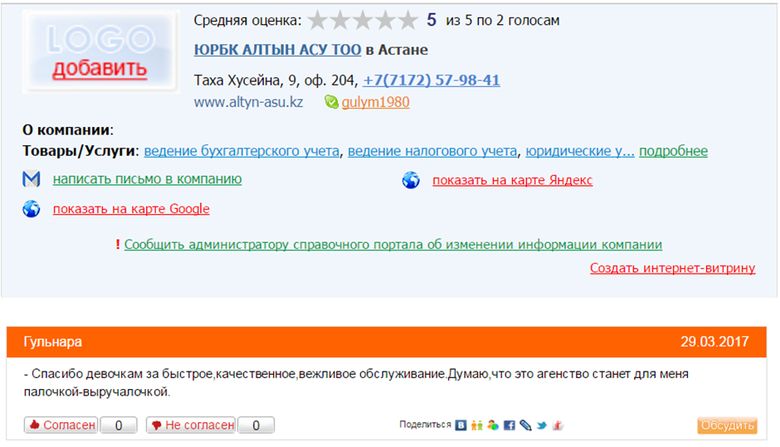Viewport: 780px width, 447px height.
Task: Click the review date 29.03.2017
Action: click(714, 342)
